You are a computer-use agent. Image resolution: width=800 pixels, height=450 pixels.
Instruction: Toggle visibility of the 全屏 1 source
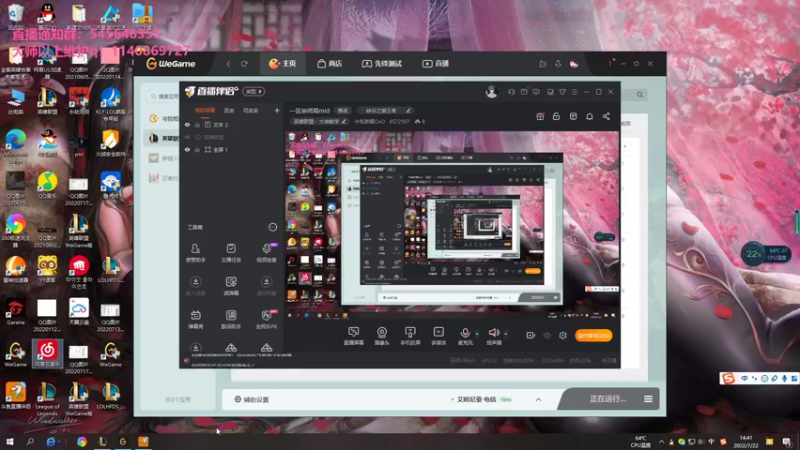[x=187, y=149]
